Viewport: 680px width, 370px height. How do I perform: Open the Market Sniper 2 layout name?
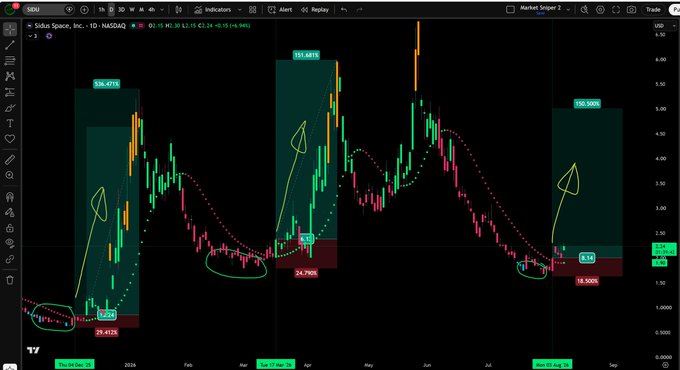[x=540, y=8]
